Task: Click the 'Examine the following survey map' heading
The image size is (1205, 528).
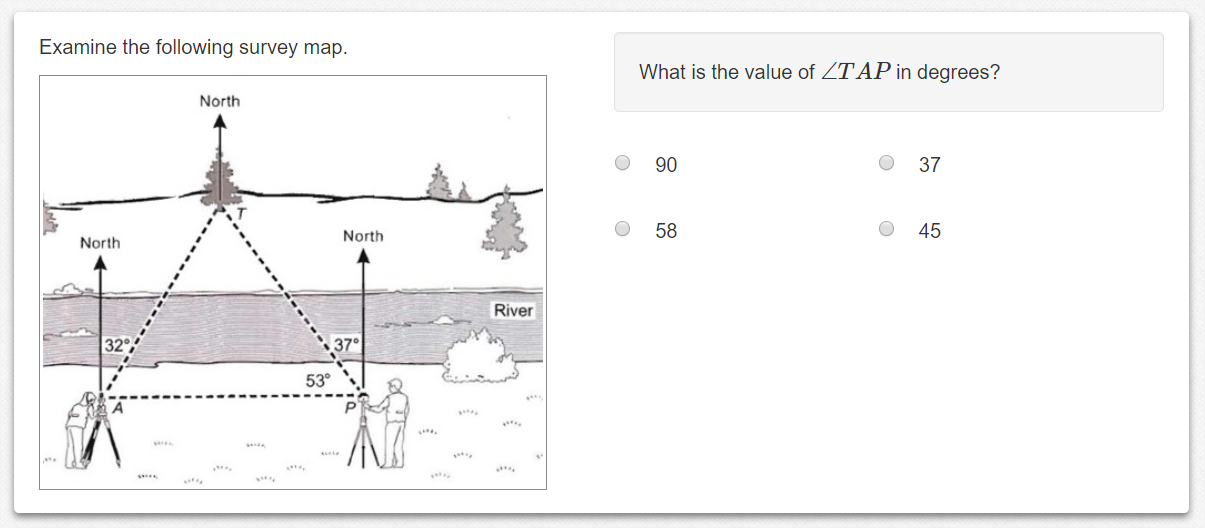Action: [193, 47]
